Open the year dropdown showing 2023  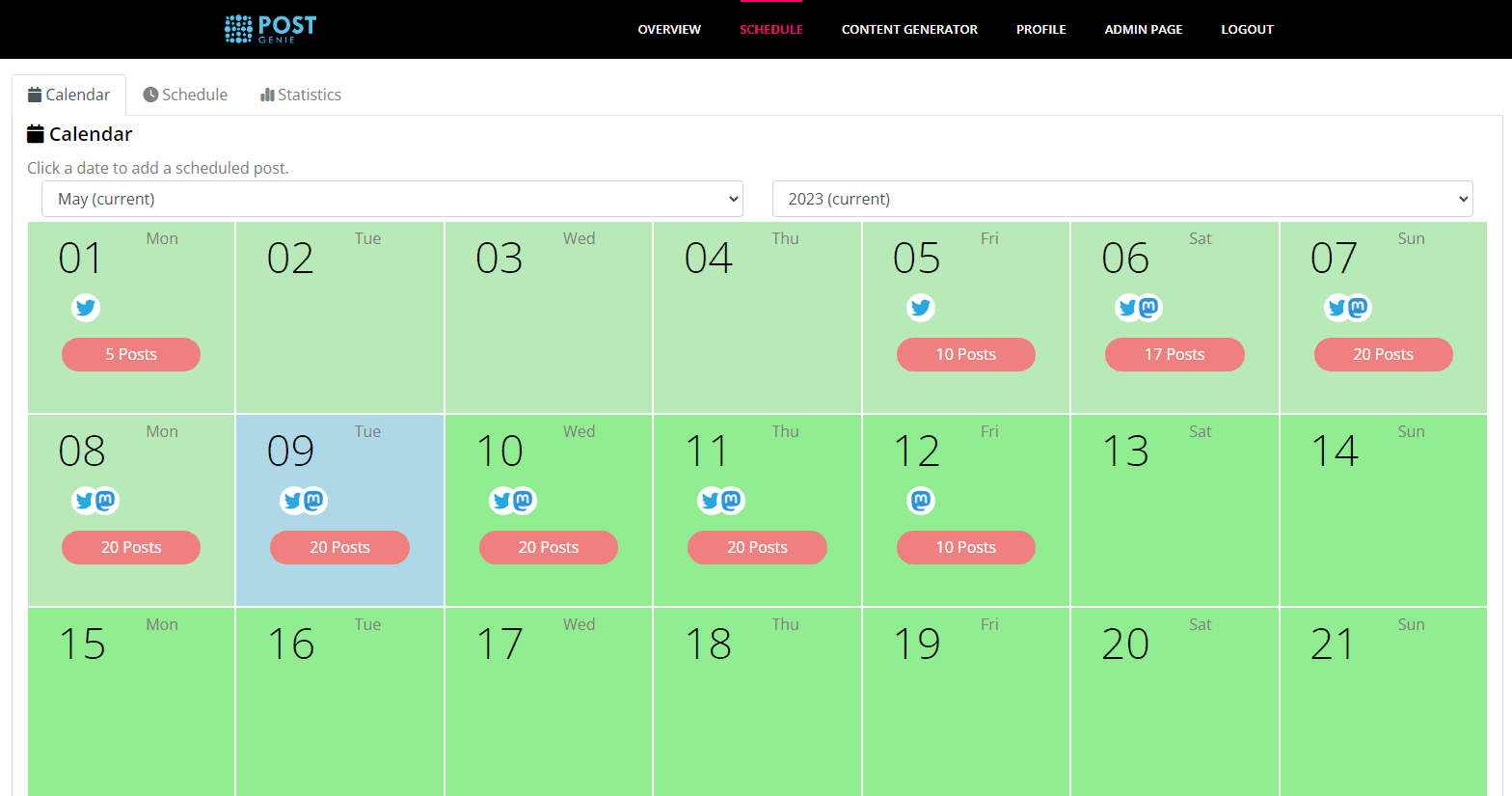point(1122,199)
